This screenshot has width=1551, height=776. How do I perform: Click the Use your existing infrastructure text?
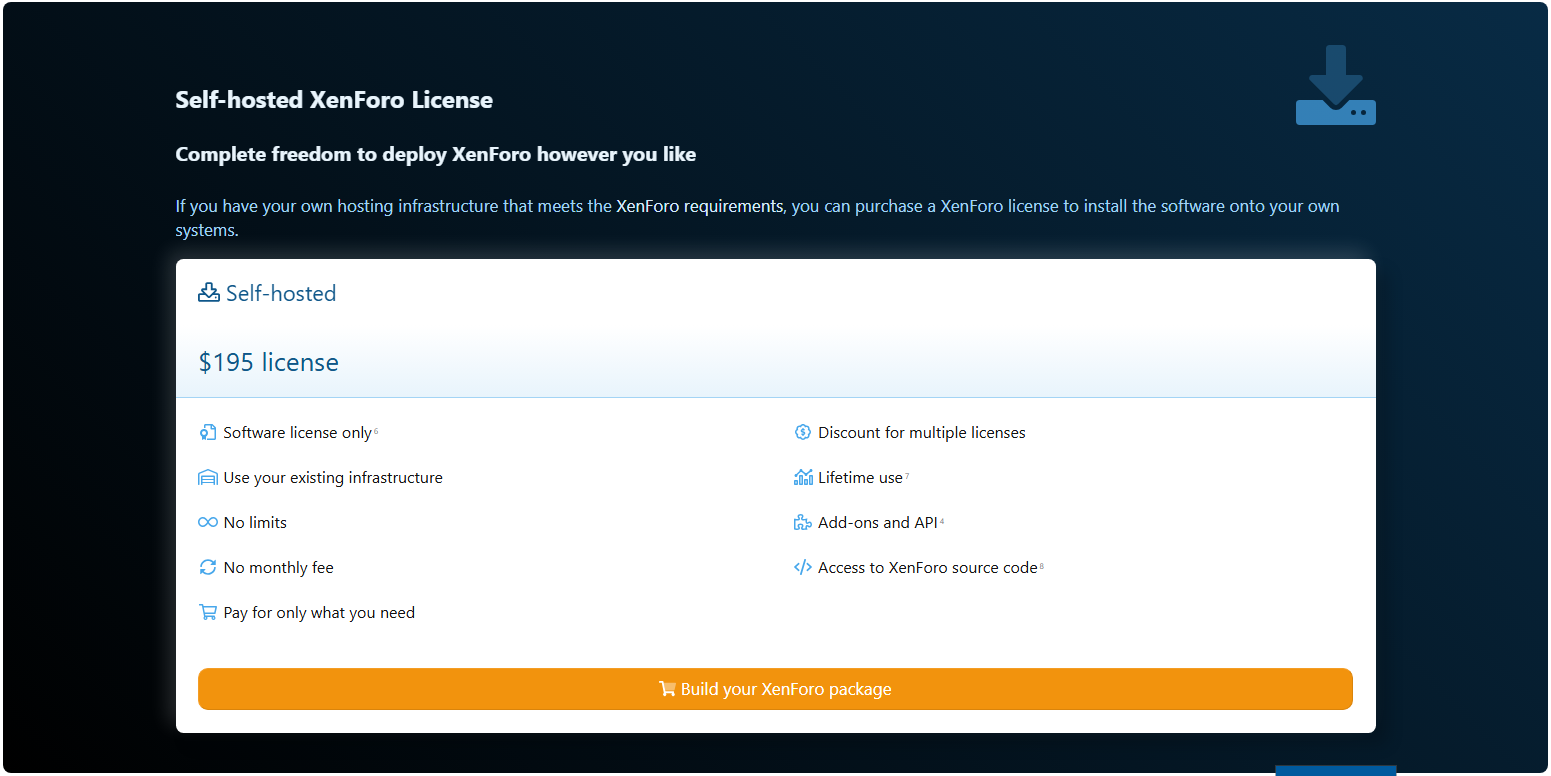(333, 478)
